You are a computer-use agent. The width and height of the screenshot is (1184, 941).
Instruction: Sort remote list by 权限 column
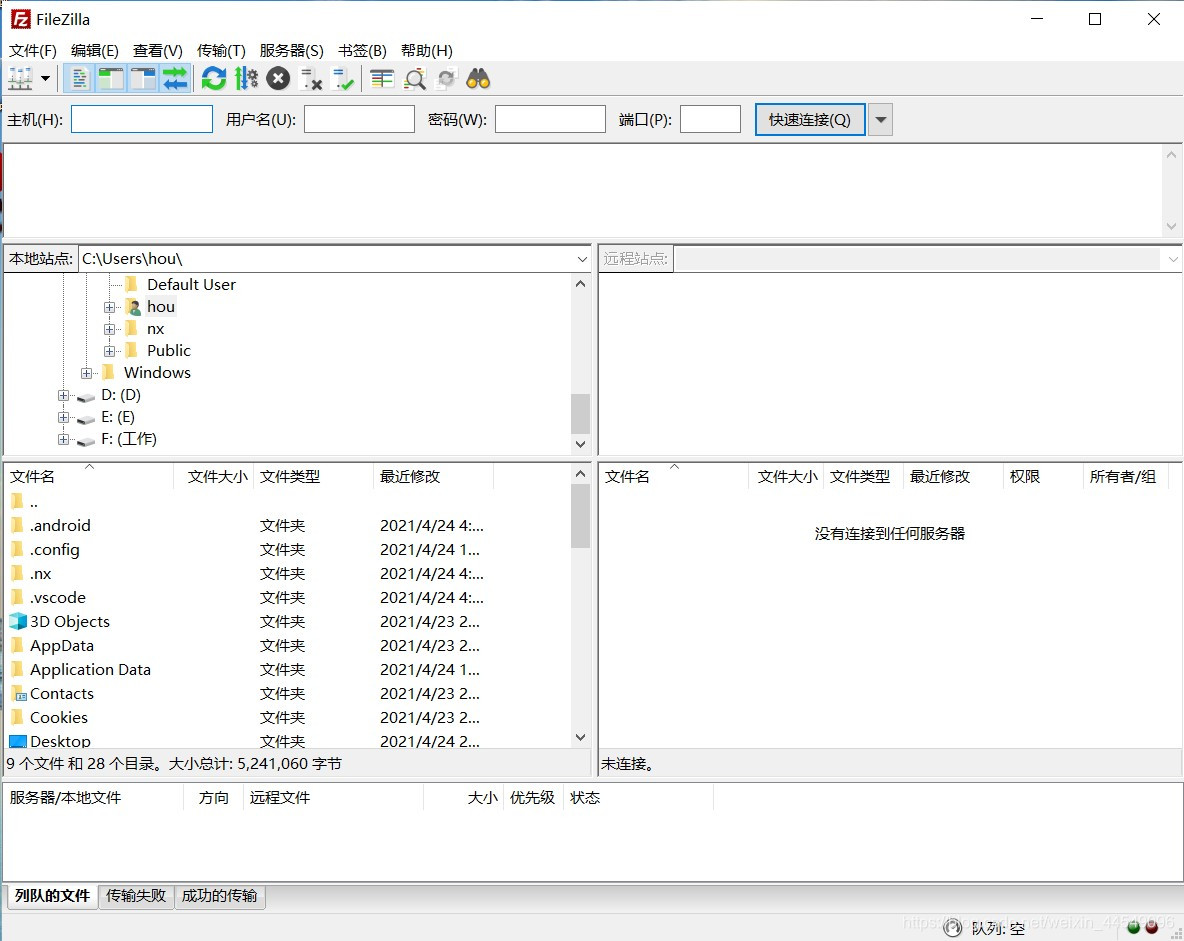tap(1043, 477)
